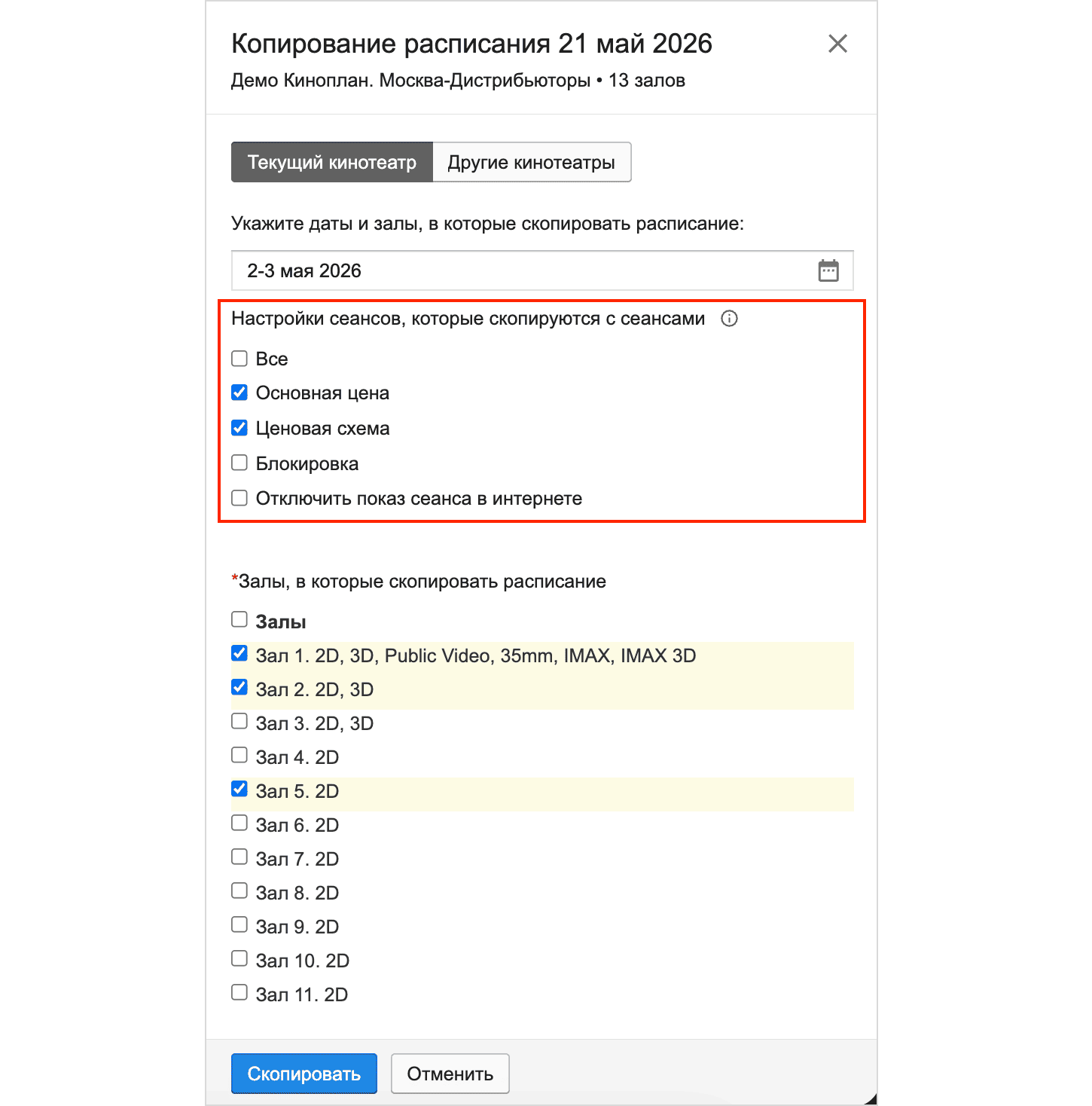Click the info icon next to session settings

pyautogui.click(x=729, y=319)
